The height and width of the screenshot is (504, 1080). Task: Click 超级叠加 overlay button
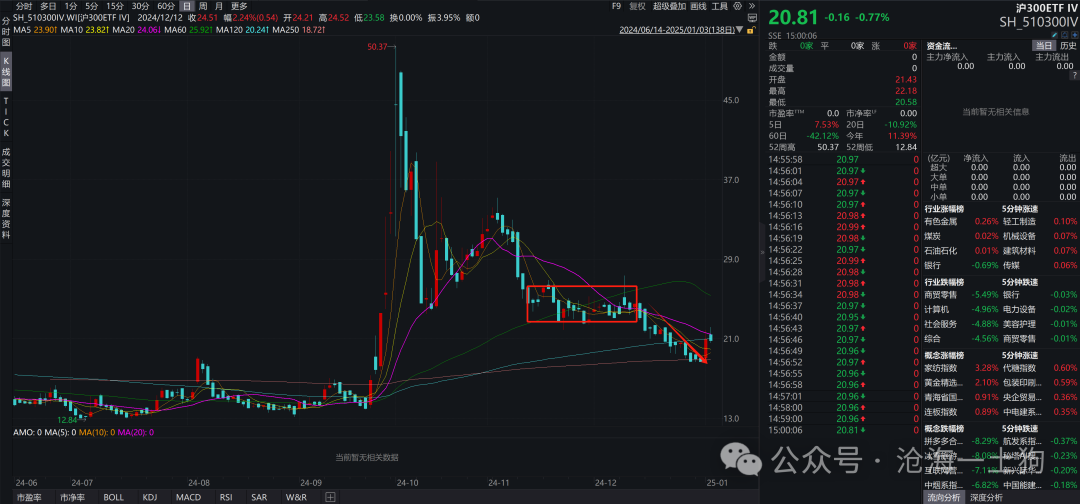(669, 6)
